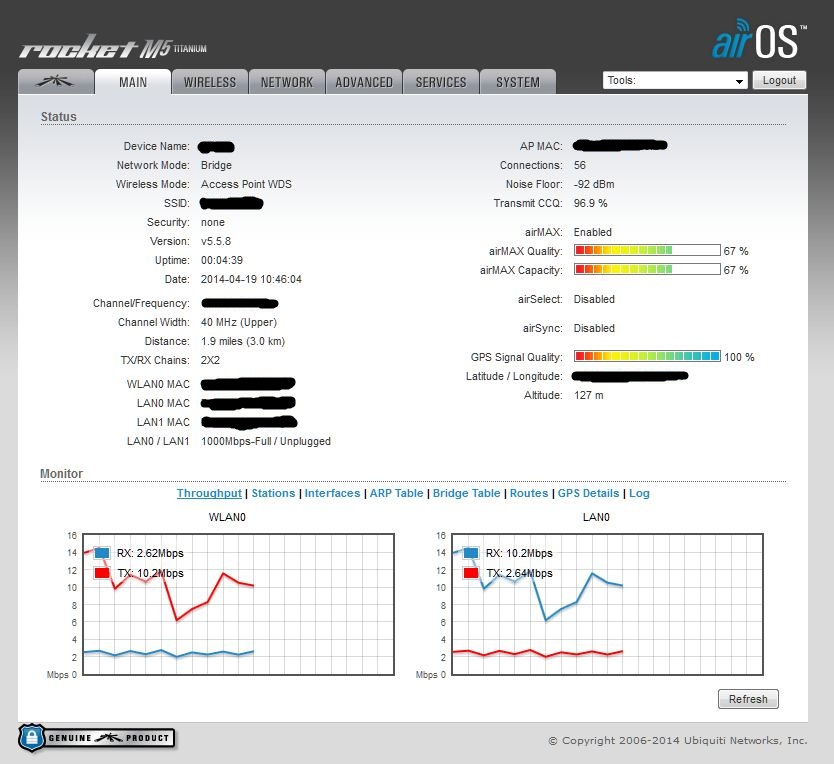Click the Logout button
This screenshot has height=764, width=834.
[x=779, y=80]
